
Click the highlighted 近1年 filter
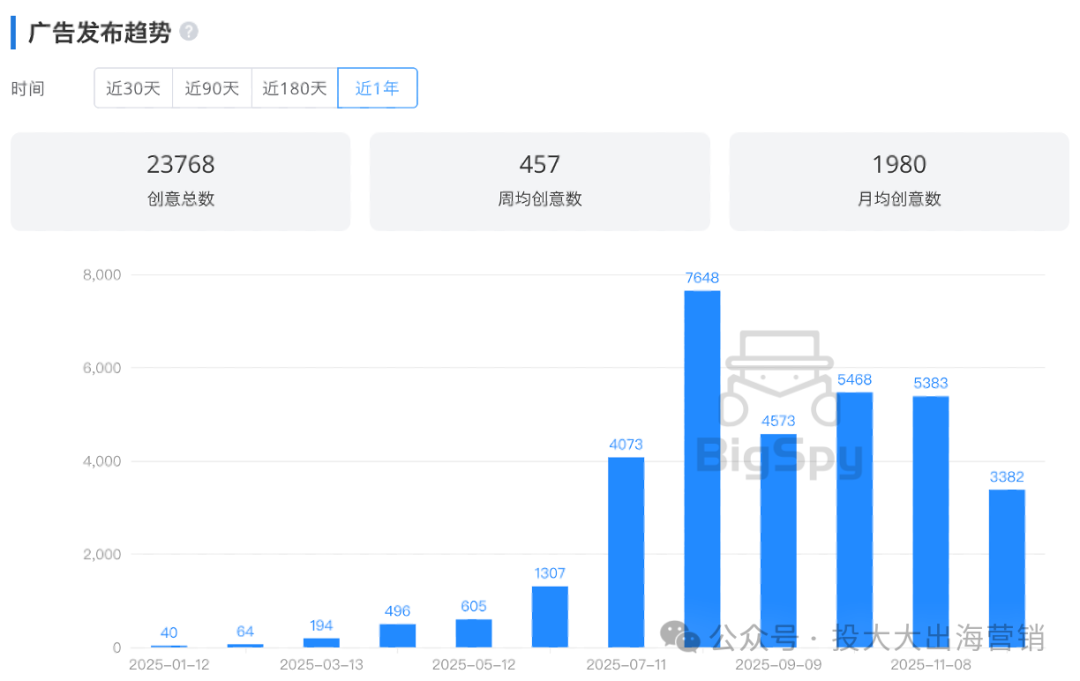(377, 88)
